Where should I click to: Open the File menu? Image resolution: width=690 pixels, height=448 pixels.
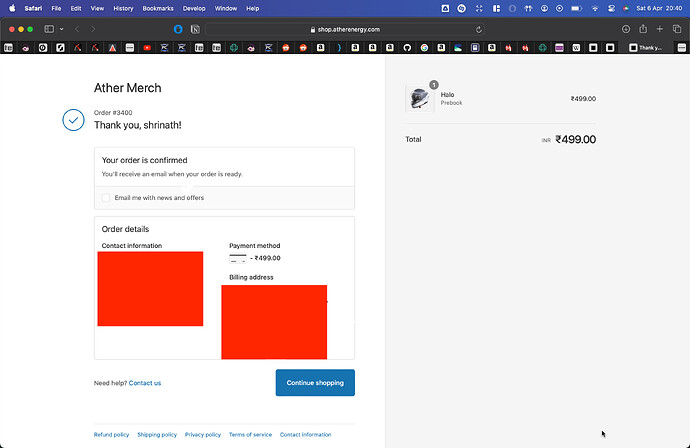click(x=56, y=8)
